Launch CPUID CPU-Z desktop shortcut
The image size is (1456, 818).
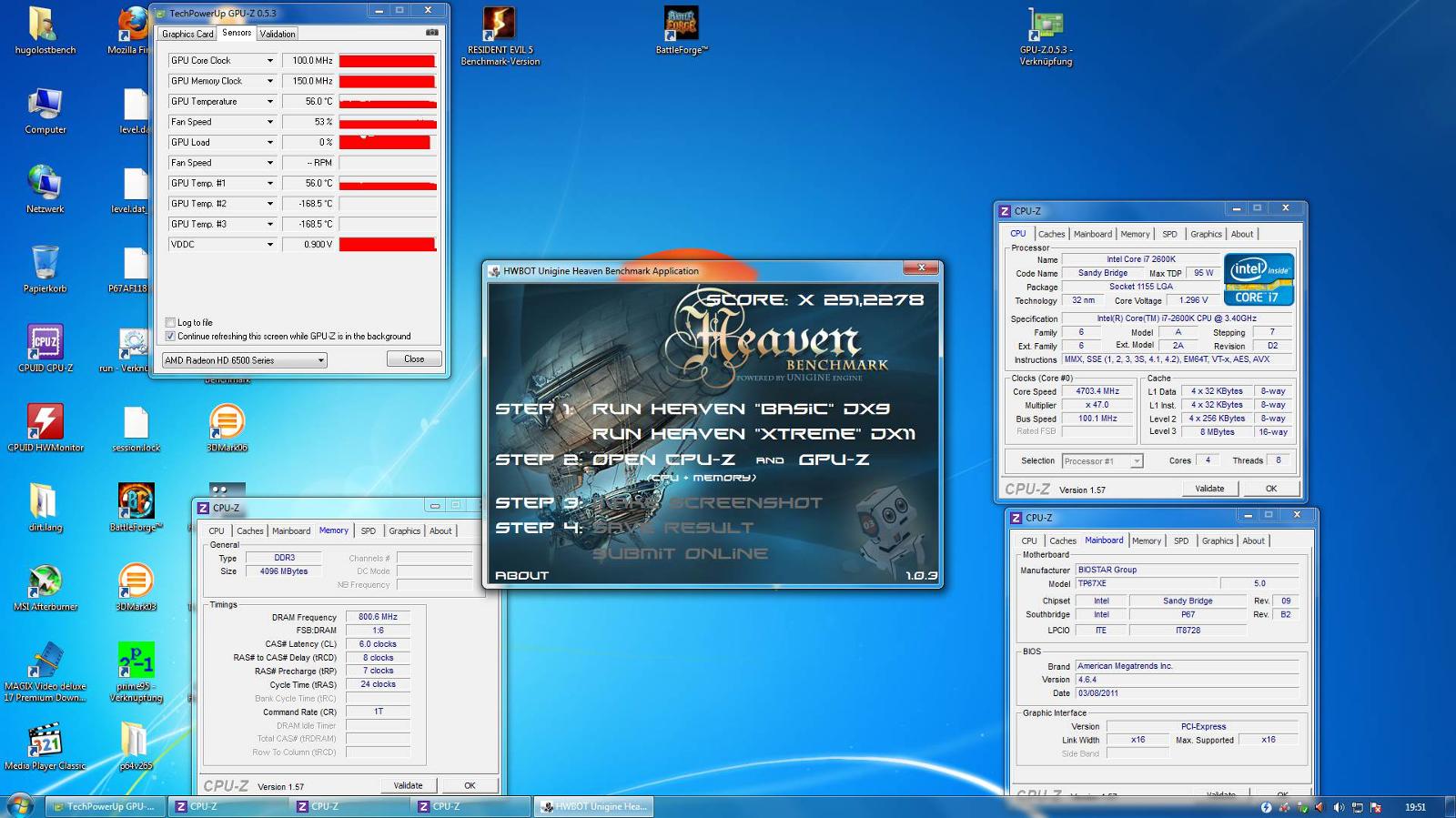click(45, 348)
